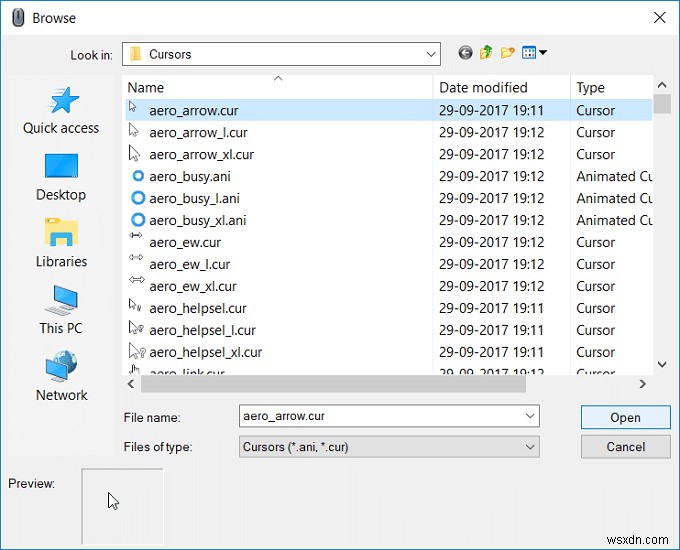Click the horizontal scrollbar right arrow

click(643, 383)
